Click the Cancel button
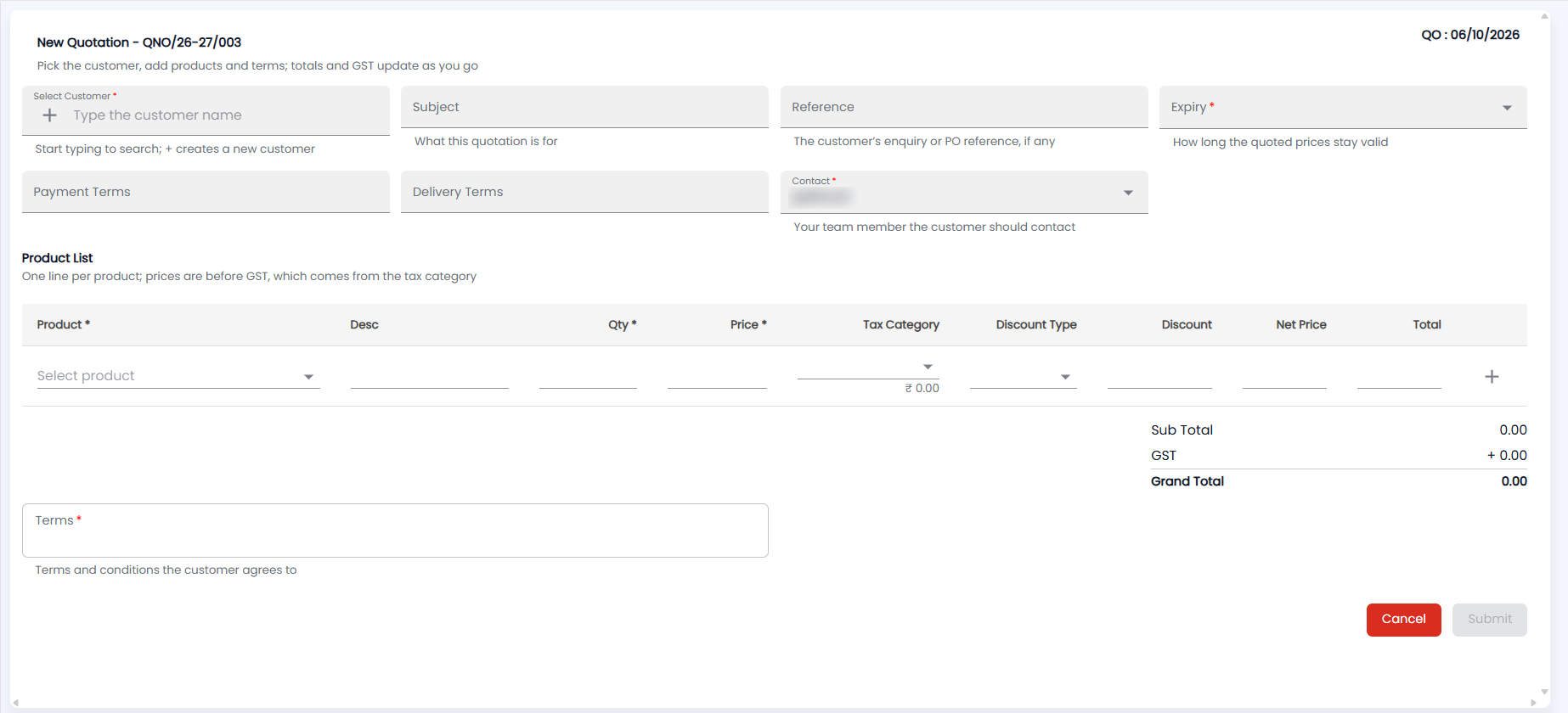The height and width of the screenshot is (713, 1568). coord(1404,620)
